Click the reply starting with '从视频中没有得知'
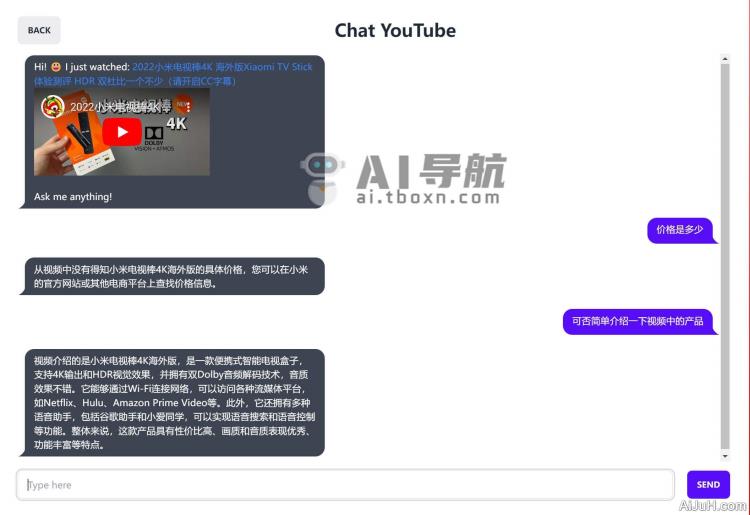750x515 pixels. click(173, 276)
